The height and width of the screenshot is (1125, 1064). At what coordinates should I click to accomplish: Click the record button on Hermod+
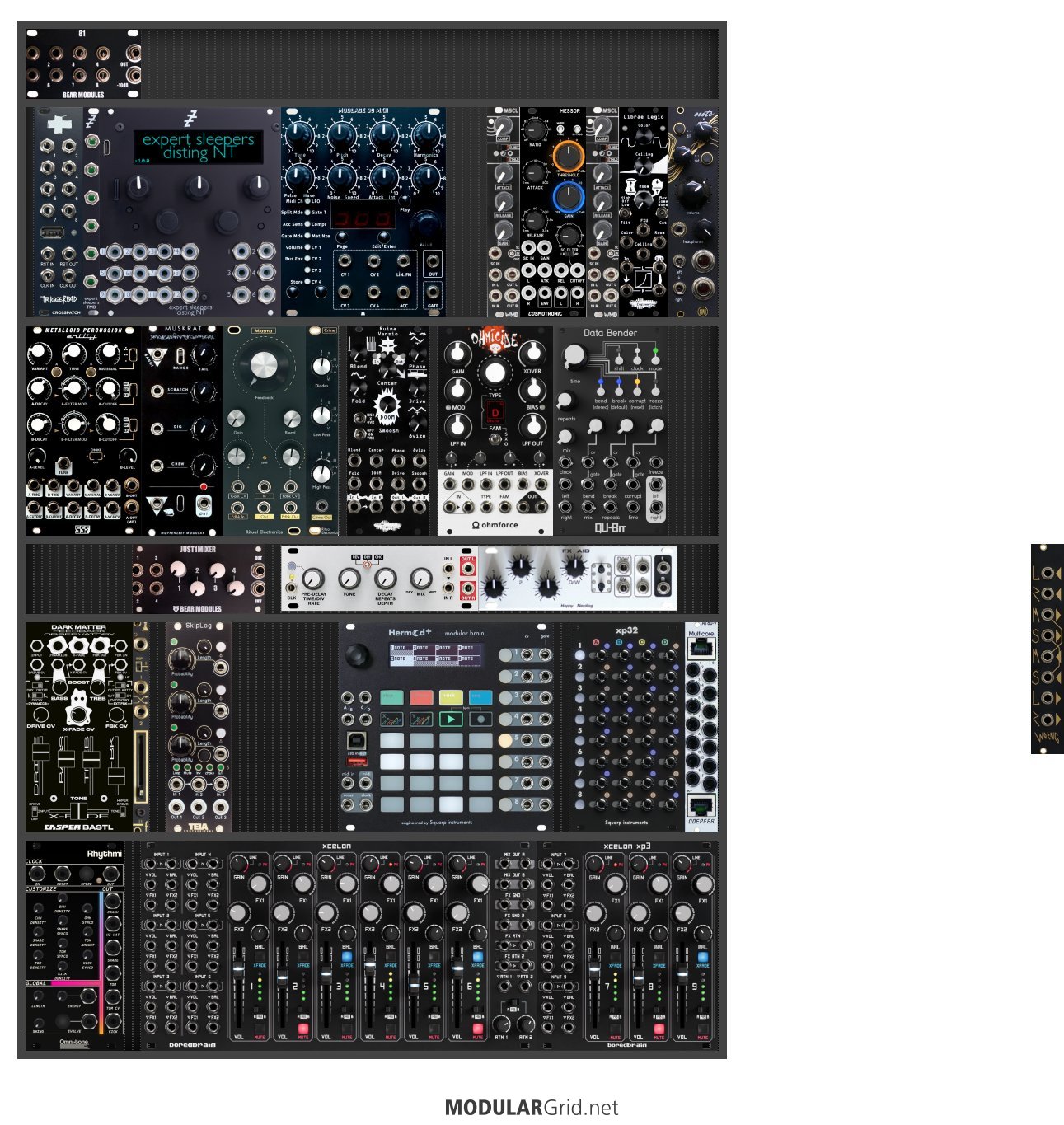(480, 719)
